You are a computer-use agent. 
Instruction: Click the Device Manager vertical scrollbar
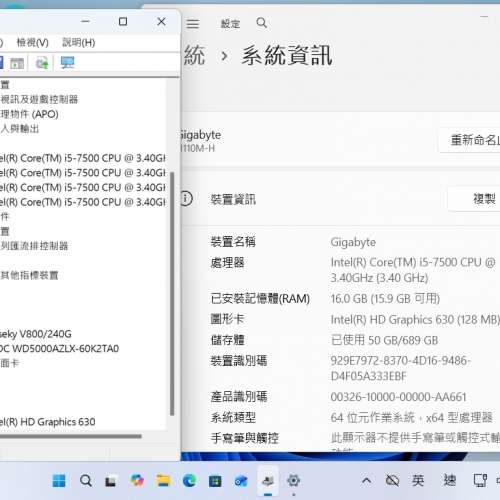pos(172,293)
